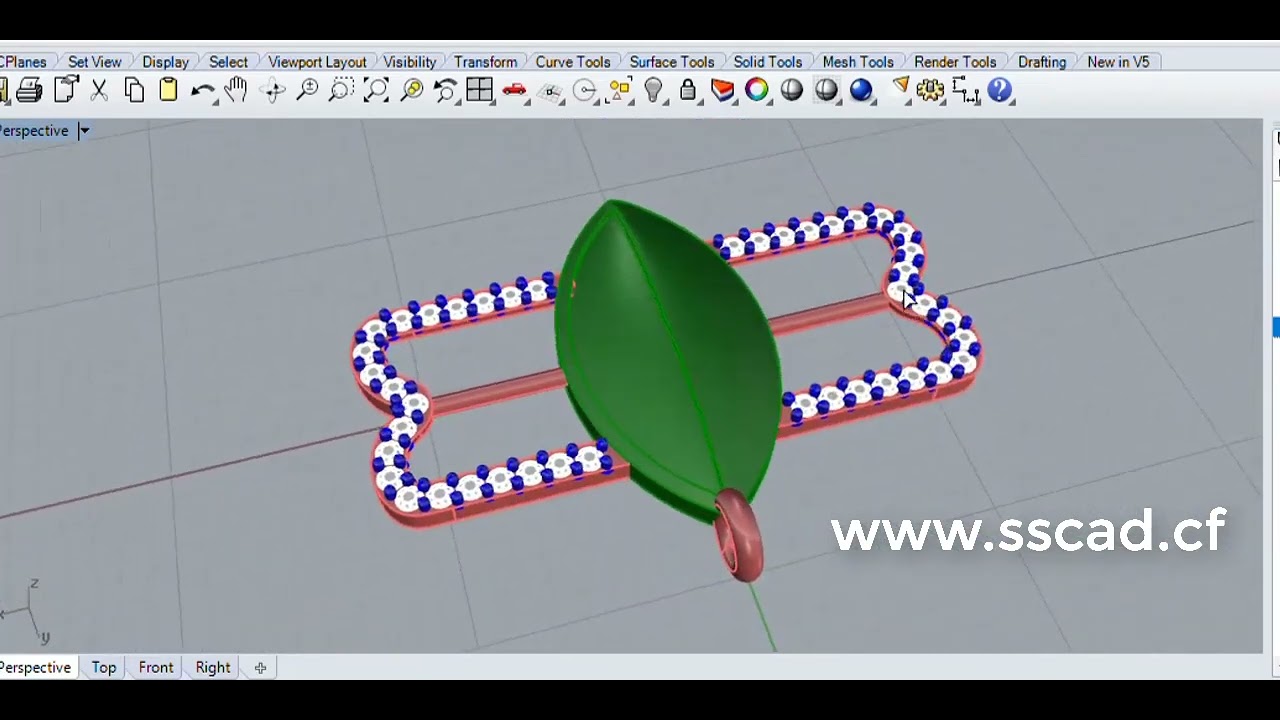
Task: Select the bottom Perspective viewport tab
Action: click(36, 667)
